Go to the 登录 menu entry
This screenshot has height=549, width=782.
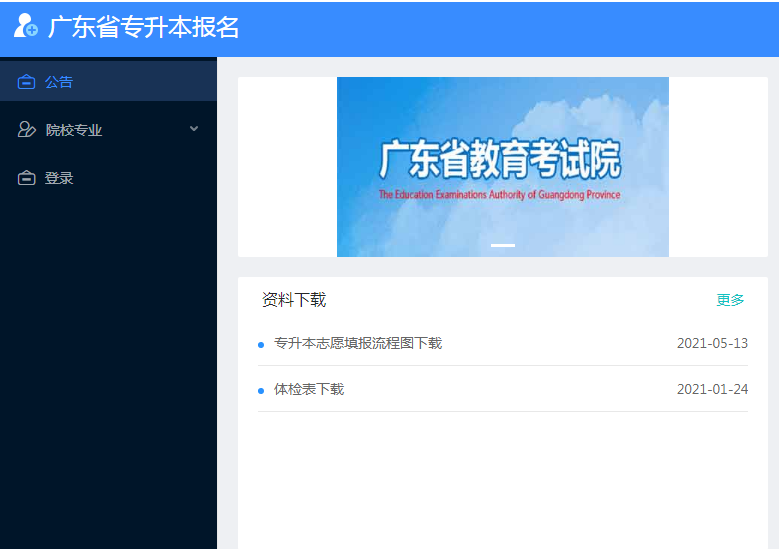pyautogui.click(x=59, y=178)
